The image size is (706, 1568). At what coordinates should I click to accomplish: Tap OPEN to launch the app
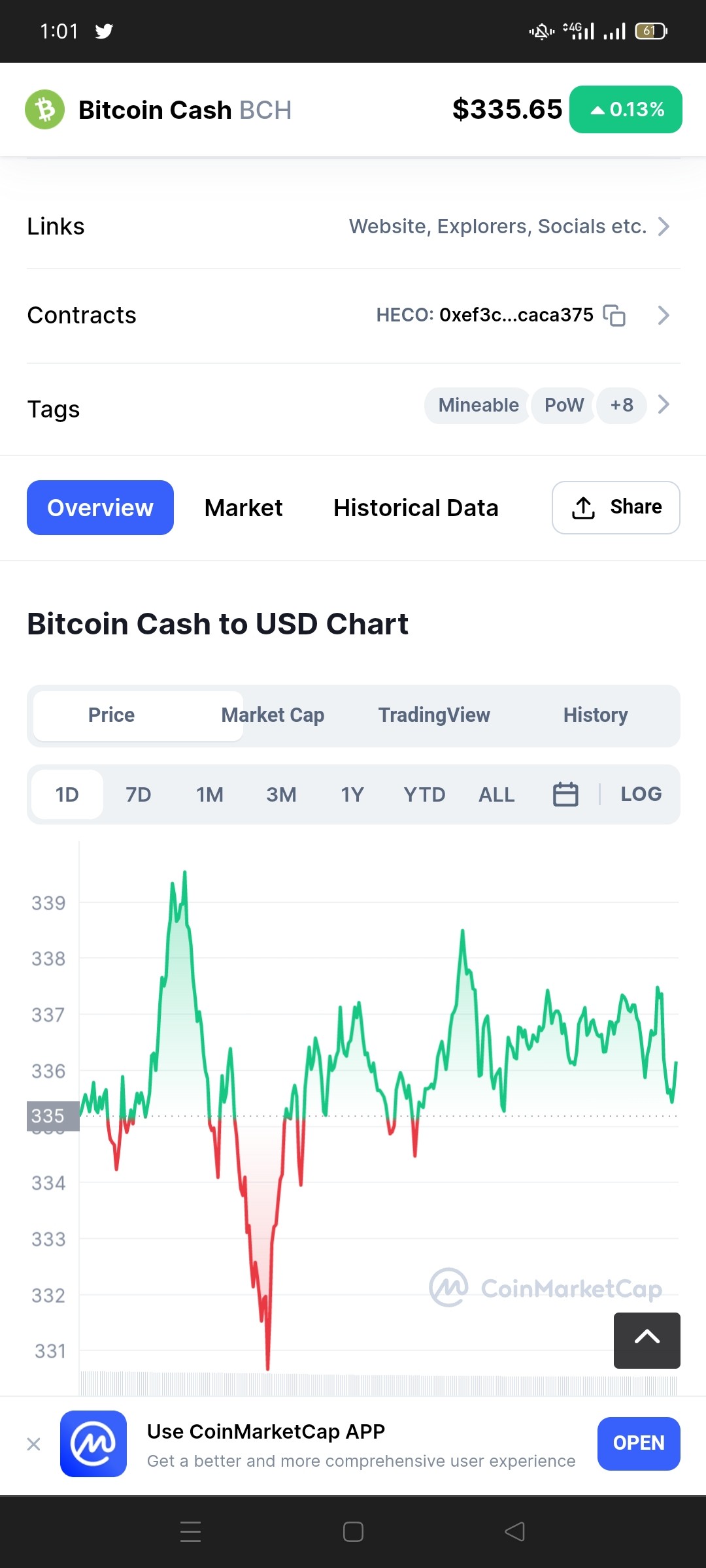pyautogui.click(x=639, y=1444)
